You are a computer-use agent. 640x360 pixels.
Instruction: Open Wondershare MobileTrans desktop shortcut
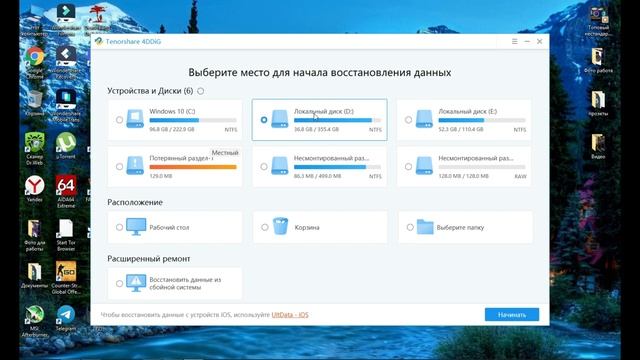tap(66, 100)
